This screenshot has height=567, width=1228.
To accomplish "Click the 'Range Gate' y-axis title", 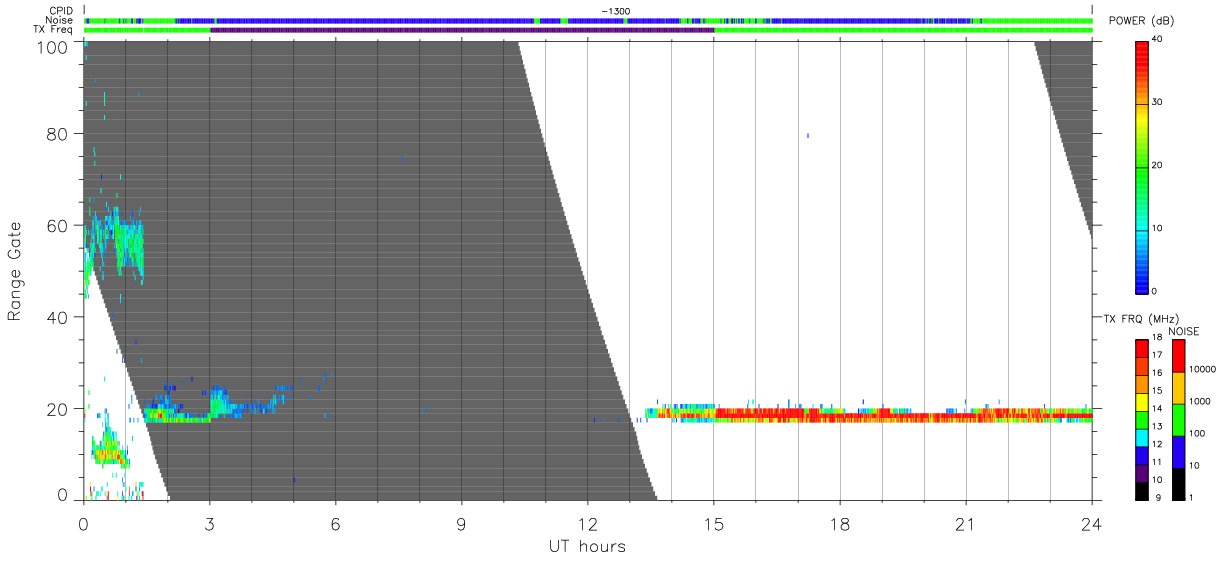I will [15, 271].
